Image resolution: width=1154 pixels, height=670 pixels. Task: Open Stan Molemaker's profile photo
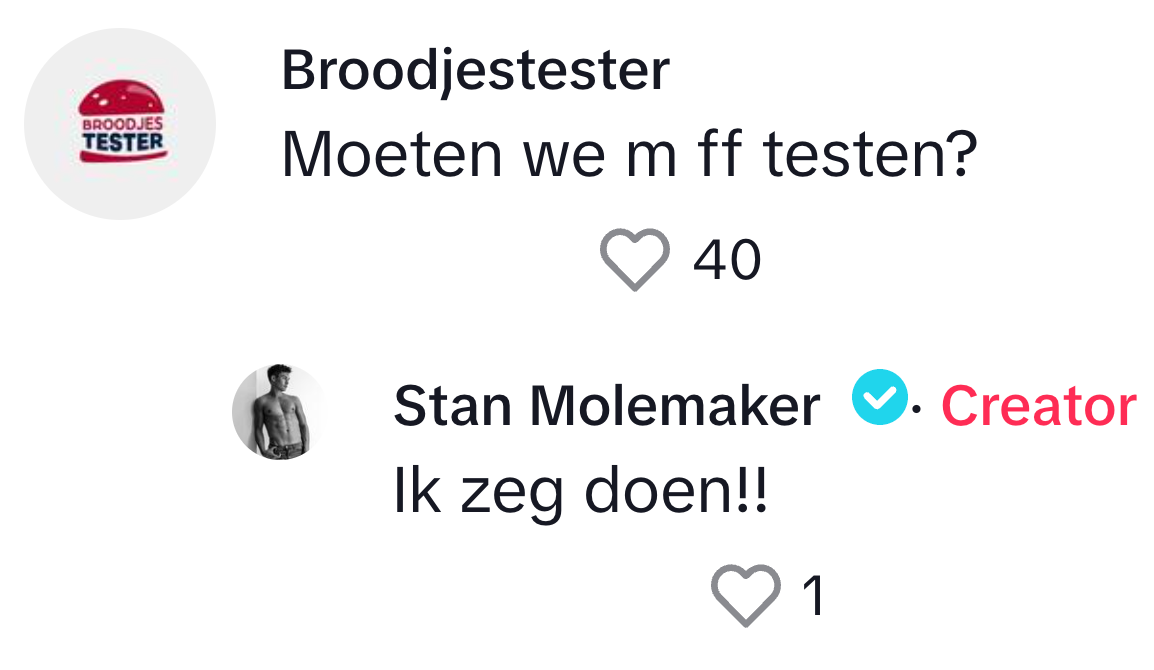tap(279, 412)
